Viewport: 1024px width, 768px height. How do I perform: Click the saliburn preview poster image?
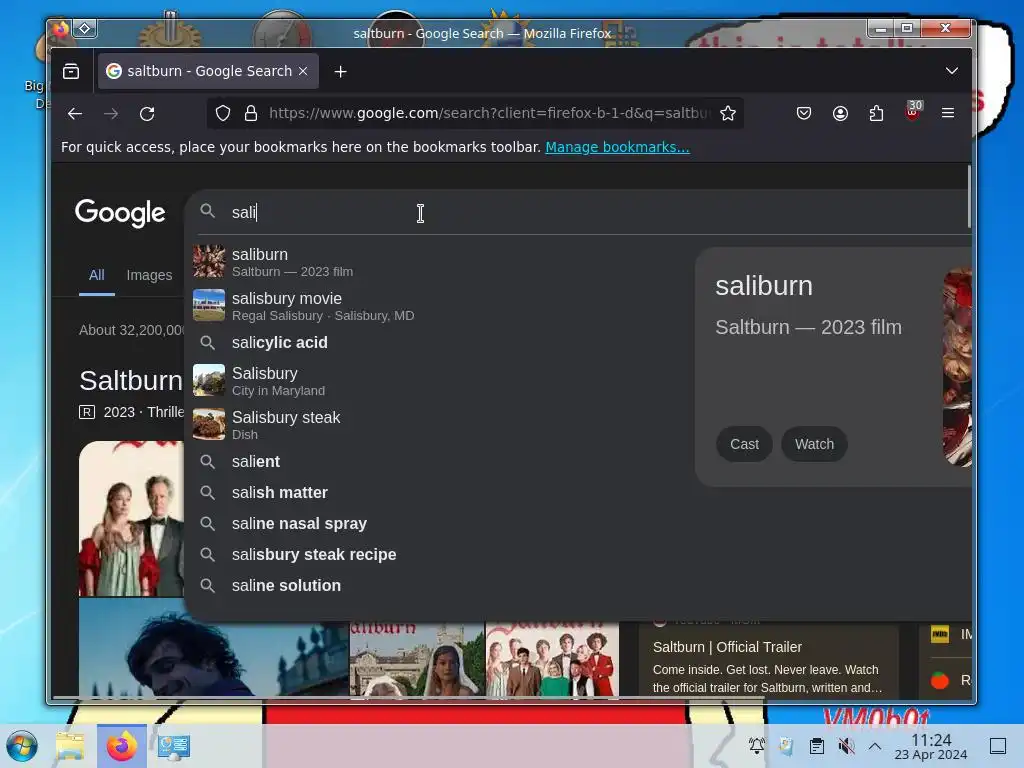(957, 367)
